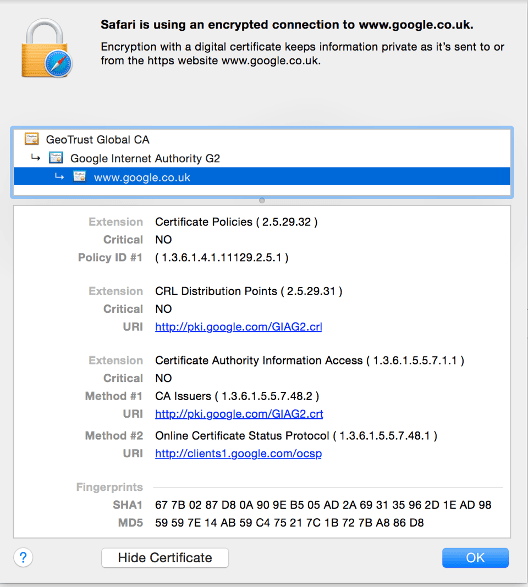Click Online Certificate Status Protocol text
528x587 pixels.
coord(296,436)
